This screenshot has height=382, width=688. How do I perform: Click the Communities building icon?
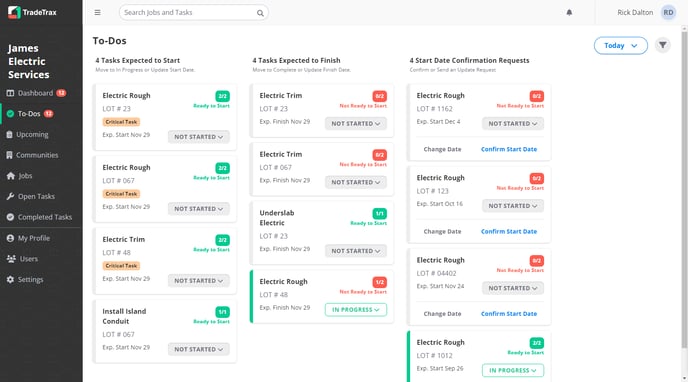coord(10,155)
